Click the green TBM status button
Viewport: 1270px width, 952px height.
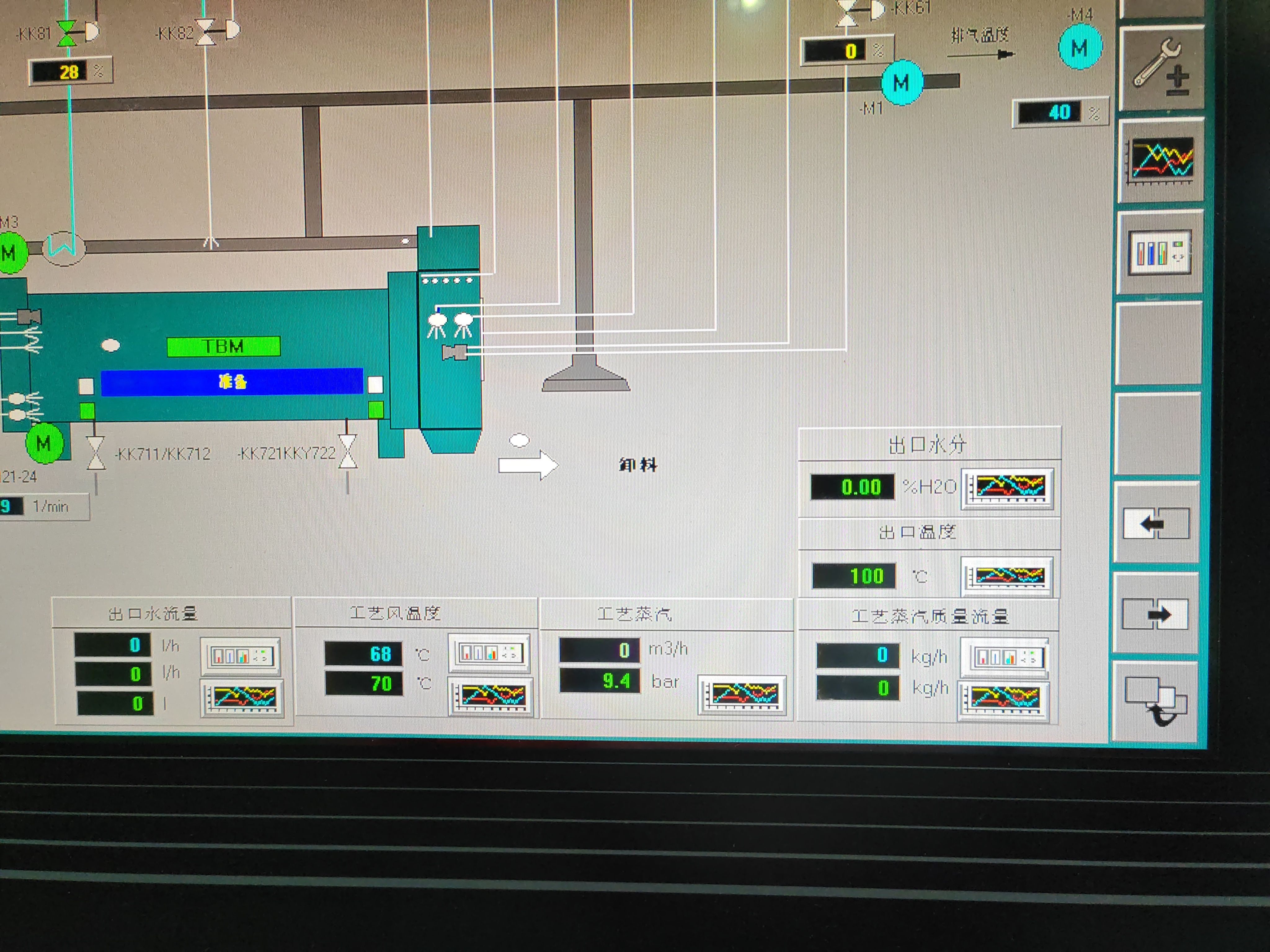223,346
